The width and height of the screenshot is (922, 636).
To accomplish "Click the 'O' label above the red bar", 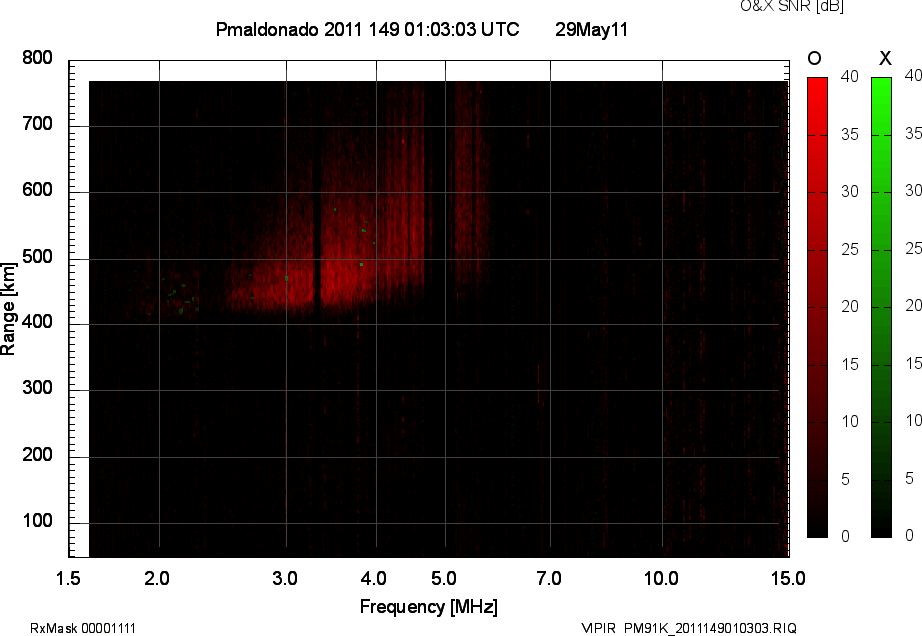I will pos(814,58).
